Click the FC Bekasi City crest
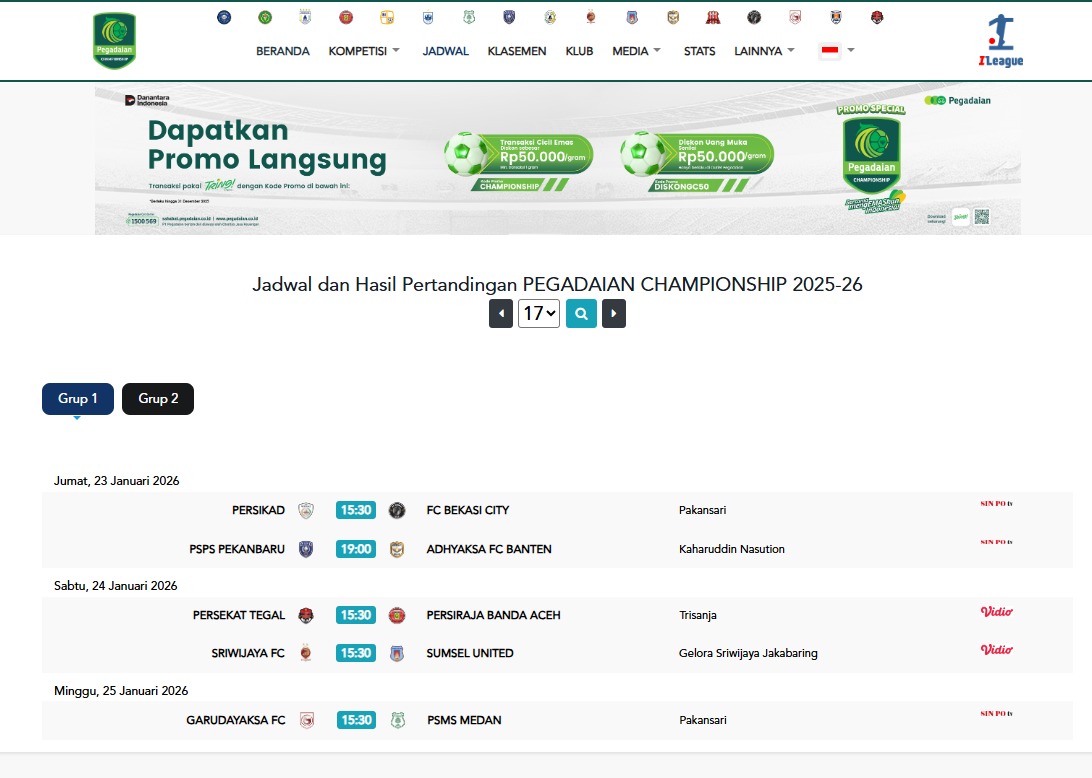The width and height of the screenshot is (1092, 778). [397, 510]
